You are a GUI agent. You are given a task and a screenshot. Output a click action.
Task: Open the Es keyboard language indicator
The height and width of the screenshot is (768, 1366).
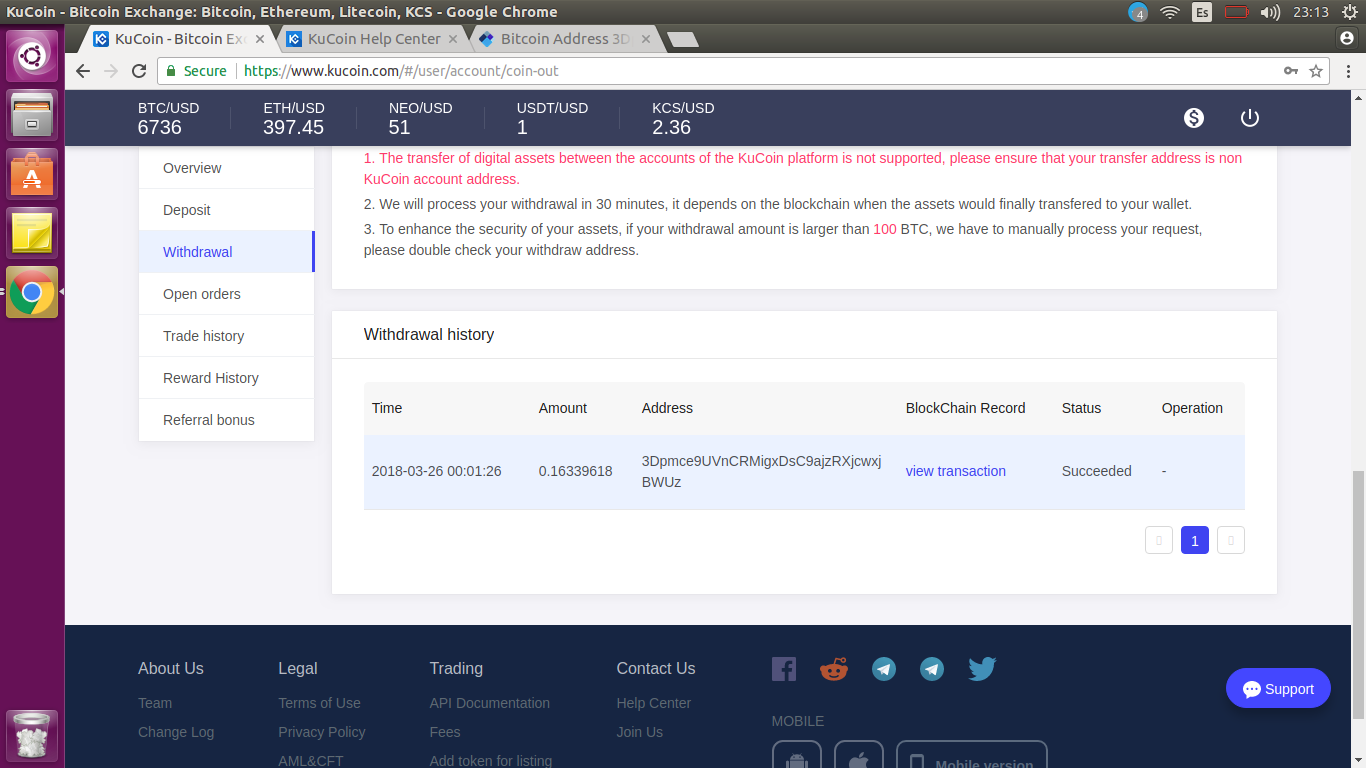1202,12
